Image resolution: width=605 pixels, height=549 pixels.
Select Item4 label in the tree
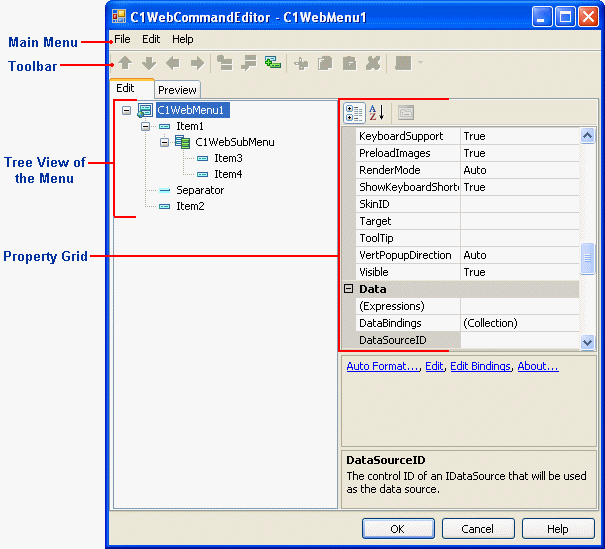(228, 174)
